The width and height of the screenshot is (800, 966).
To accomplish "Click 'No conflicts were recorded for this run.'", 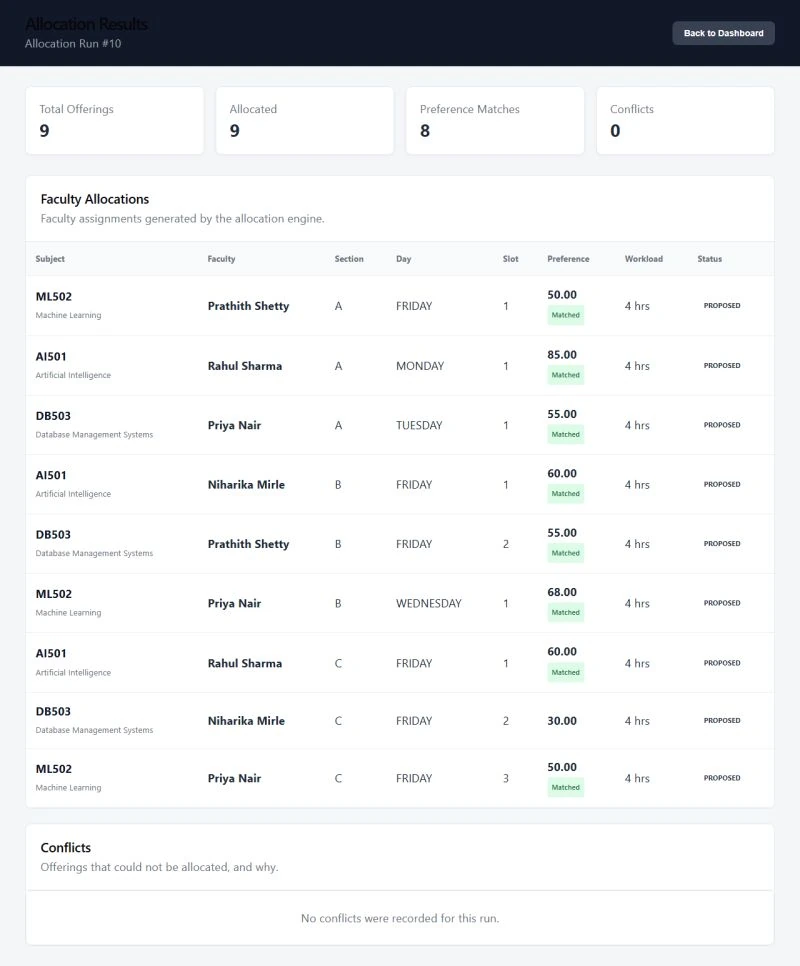I will point(400,919).
